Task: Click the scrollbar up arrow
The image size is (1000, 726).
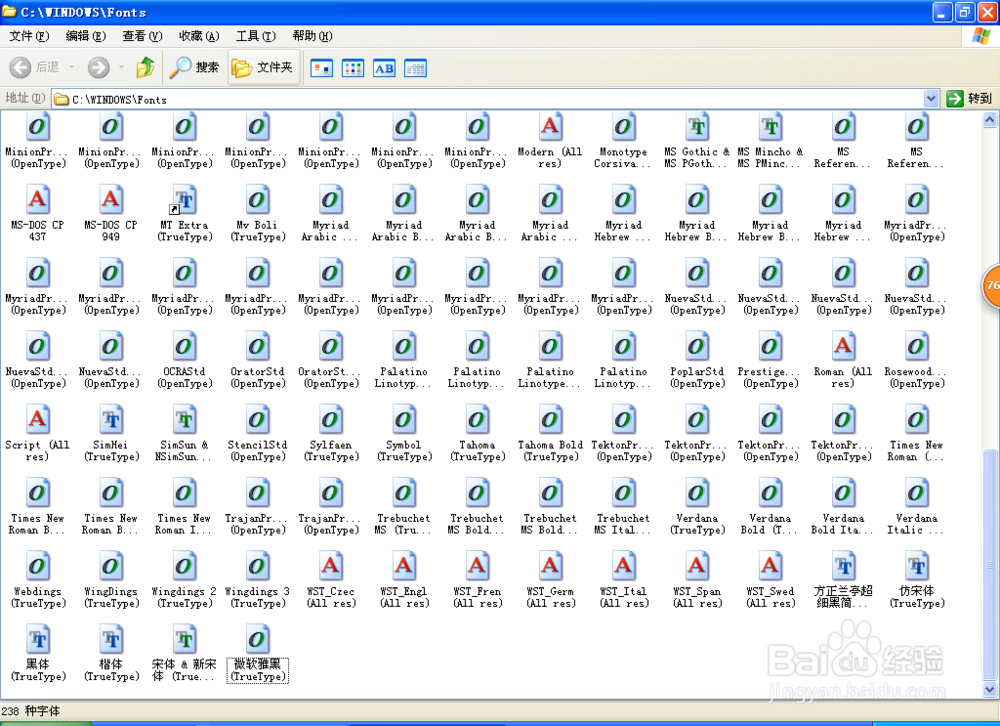Action: tap(989, 119)
